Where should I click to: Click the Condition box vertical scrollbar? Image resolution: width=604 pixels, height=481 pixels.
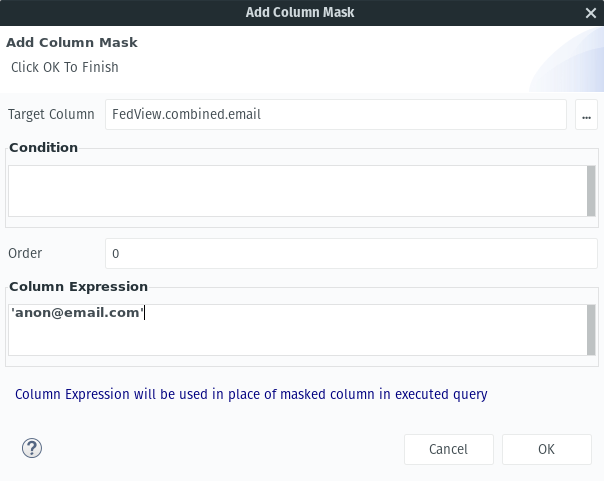click(591, 191)
